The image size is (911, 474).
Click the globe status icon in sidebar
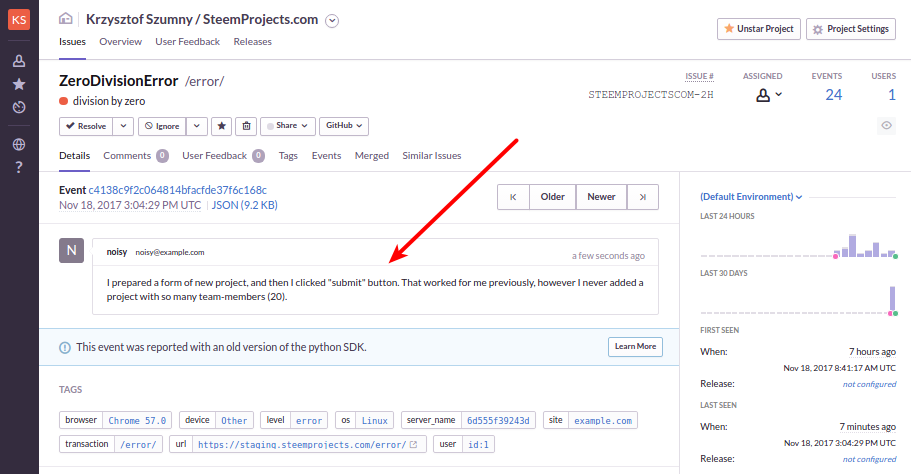coord(19,144)
